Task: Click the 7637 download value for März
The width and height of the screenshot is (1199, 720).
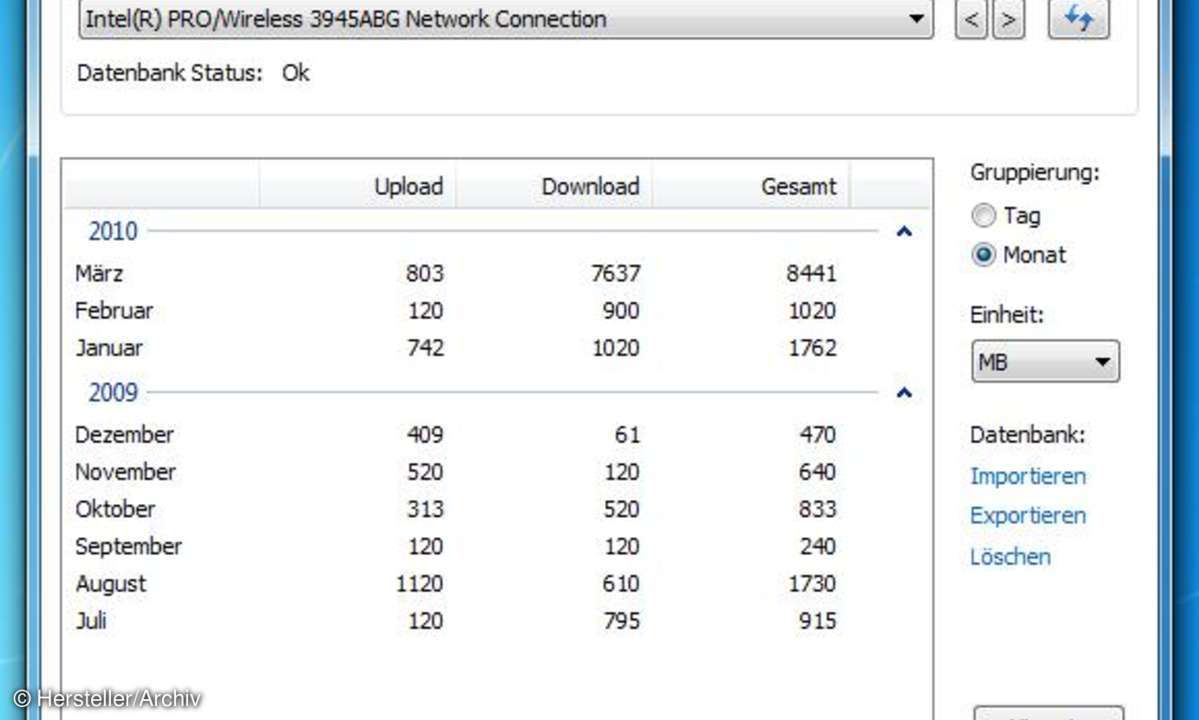Action: pyautogui.click(x=615, y=273)
